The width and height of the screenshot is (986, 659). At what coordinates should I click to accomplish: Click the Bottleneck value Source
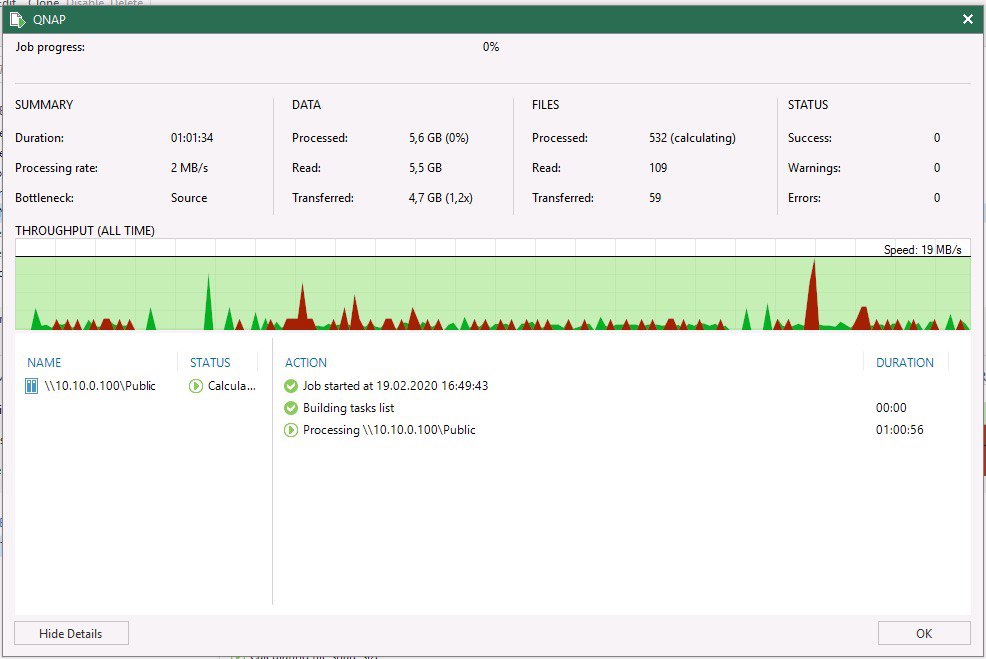(x=189, y=197)
